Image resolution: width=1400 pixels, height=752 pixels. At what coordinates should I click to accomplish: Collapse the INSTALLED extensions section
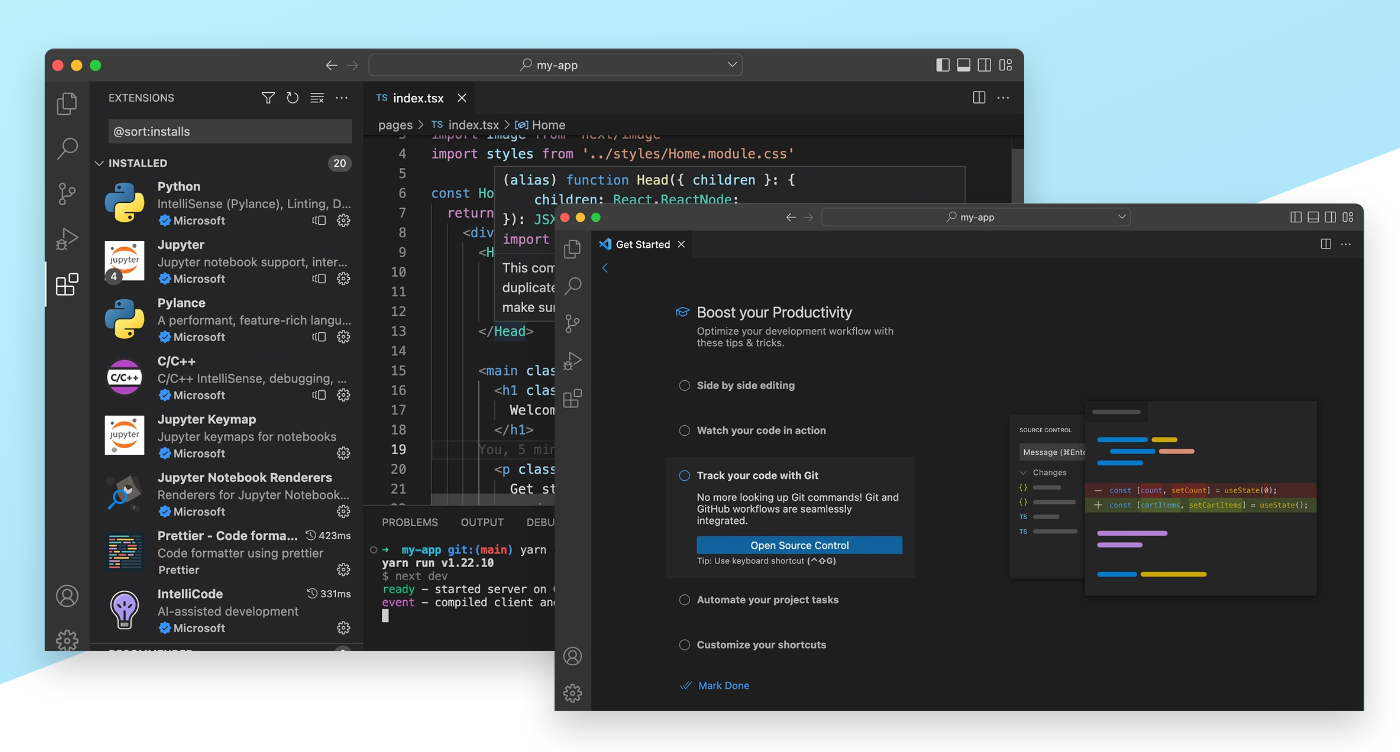click(x=100, y=162)
